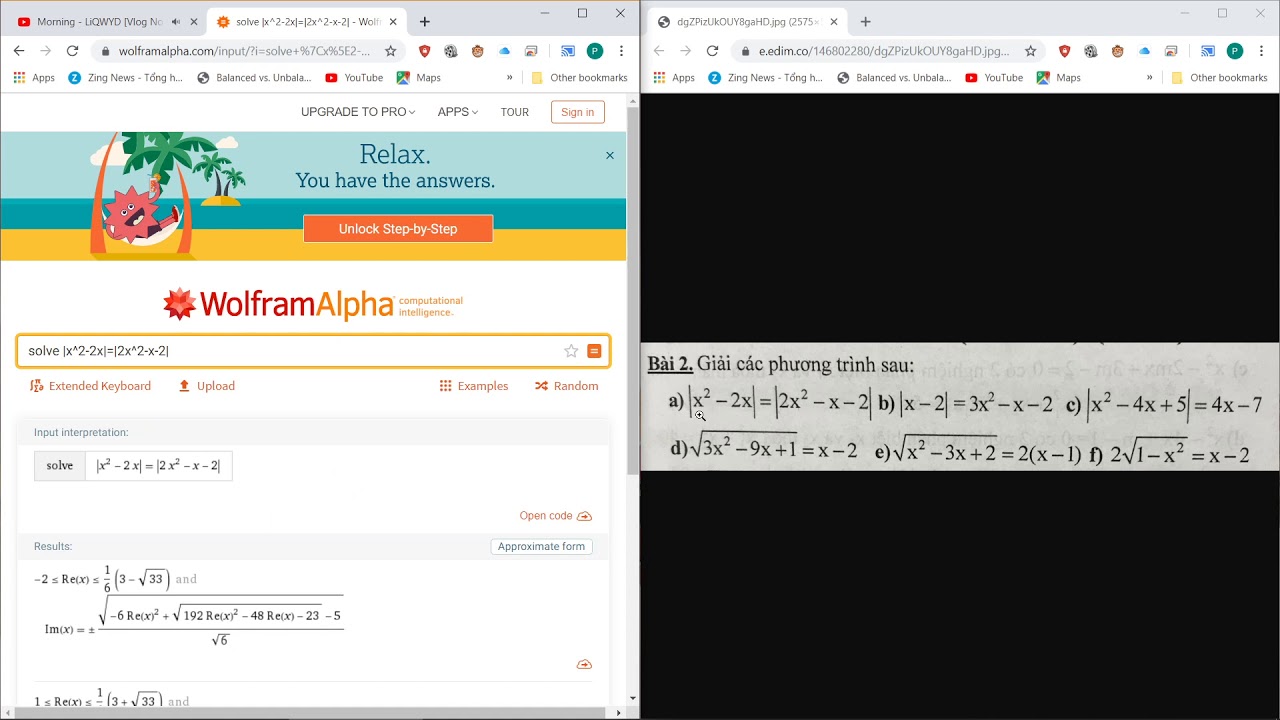This screenshot has width=1280, height=720.
Task: Bookmark the WolframAlpha page with the star
Action: click(x=390, y=51)
